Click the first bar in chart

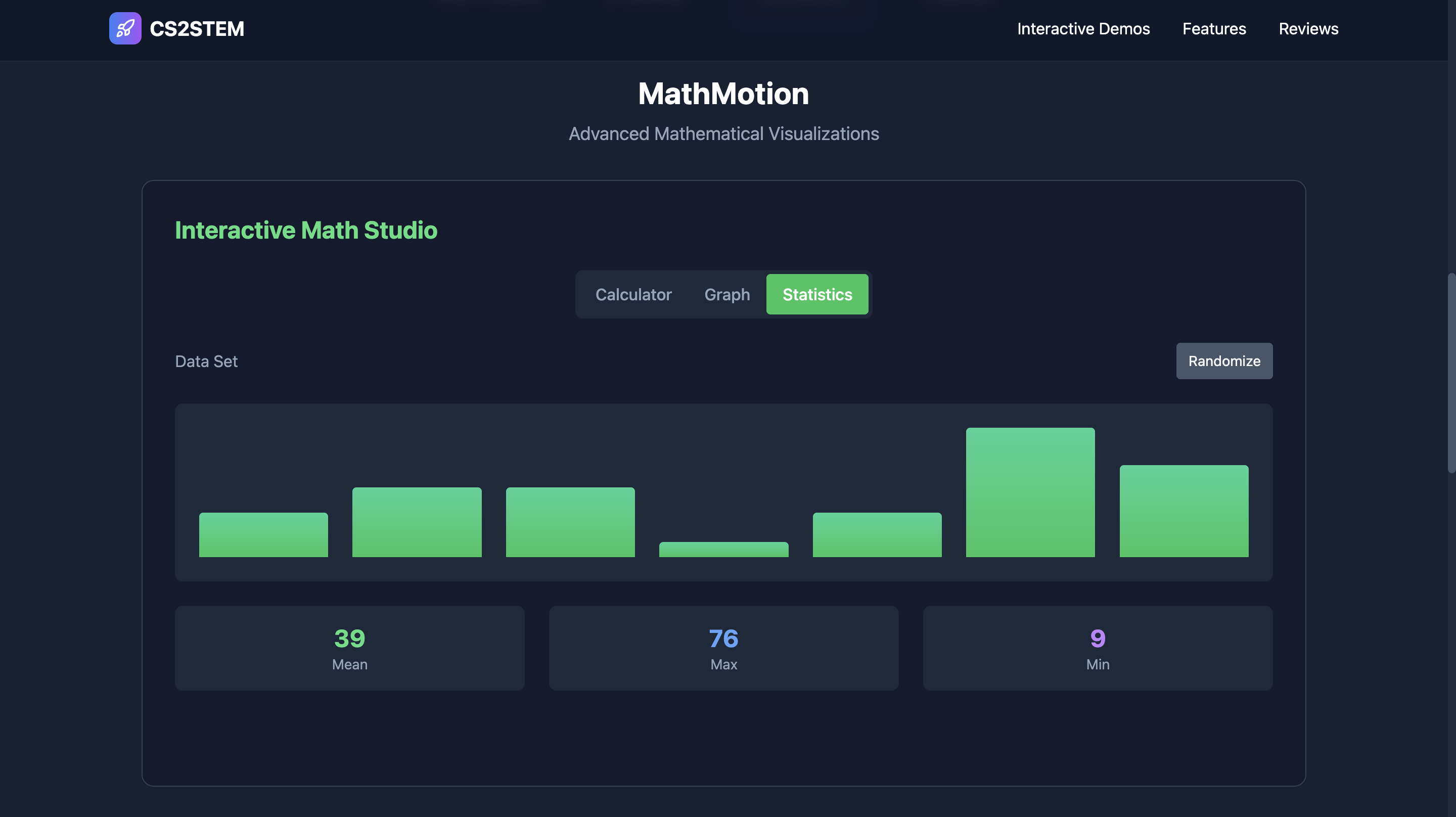coord(263,535)
